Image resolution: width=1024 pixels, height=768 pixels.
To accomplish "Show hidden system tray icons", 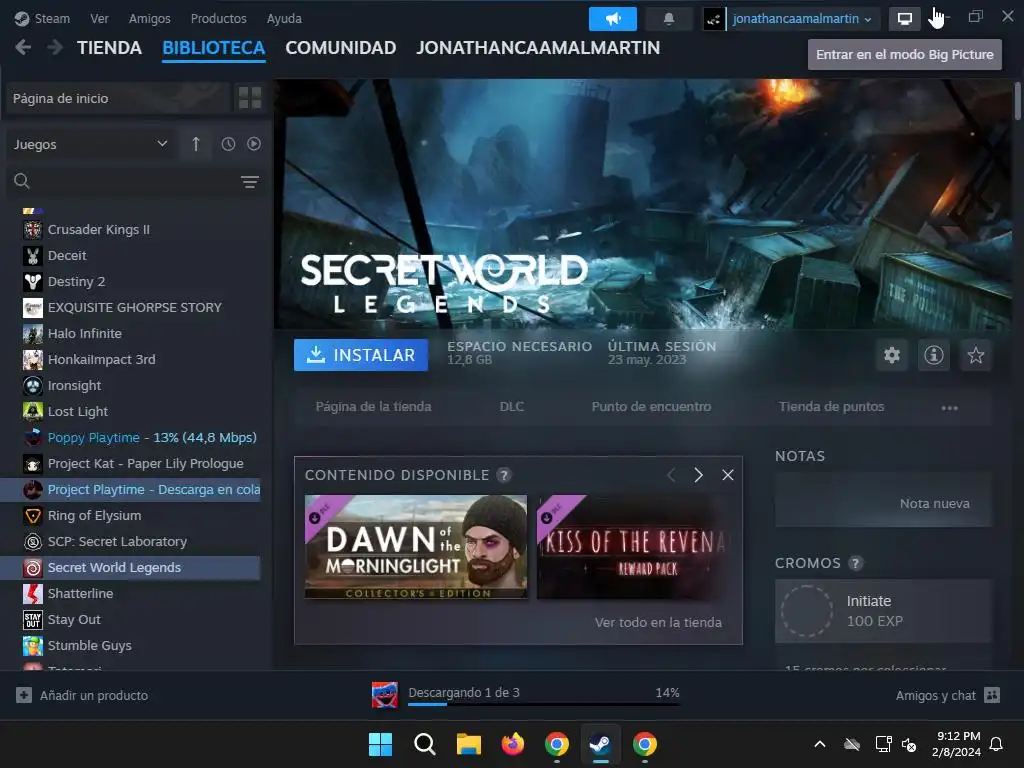I will [820, 744].
